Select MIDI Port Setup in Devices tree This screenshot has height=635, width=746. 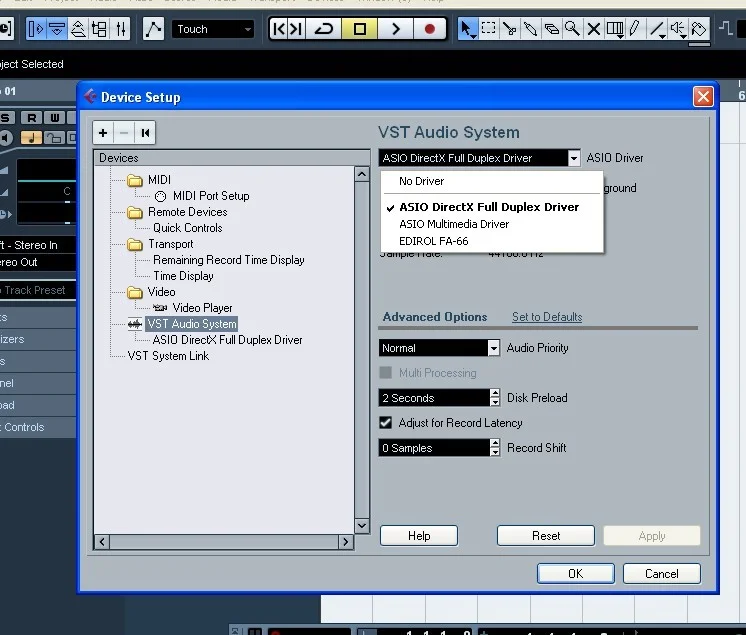[210, 196]
